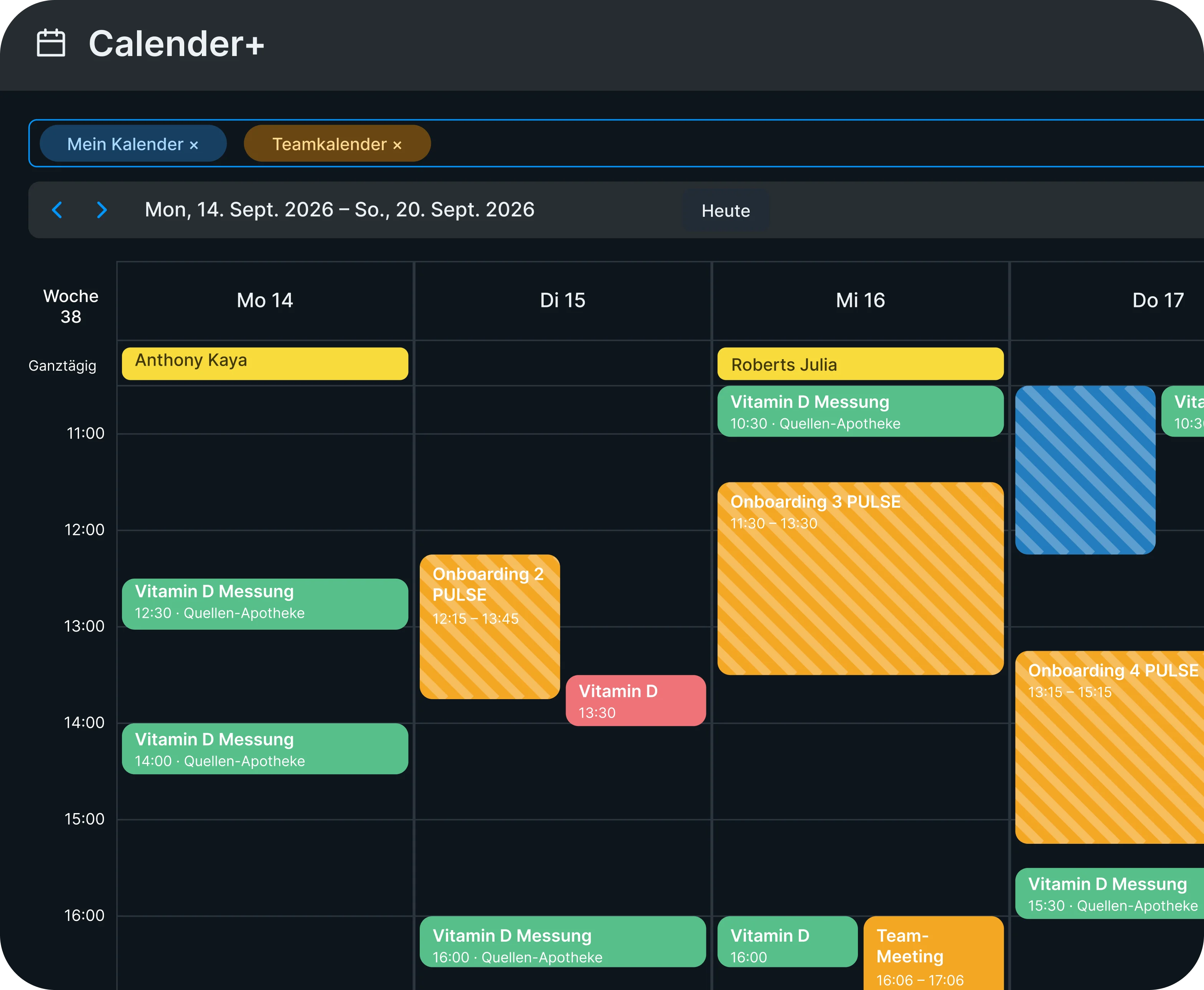The image size is (1204, 990).
Task: Select the Di 15 day header
Action: click(x=562, y=300)
